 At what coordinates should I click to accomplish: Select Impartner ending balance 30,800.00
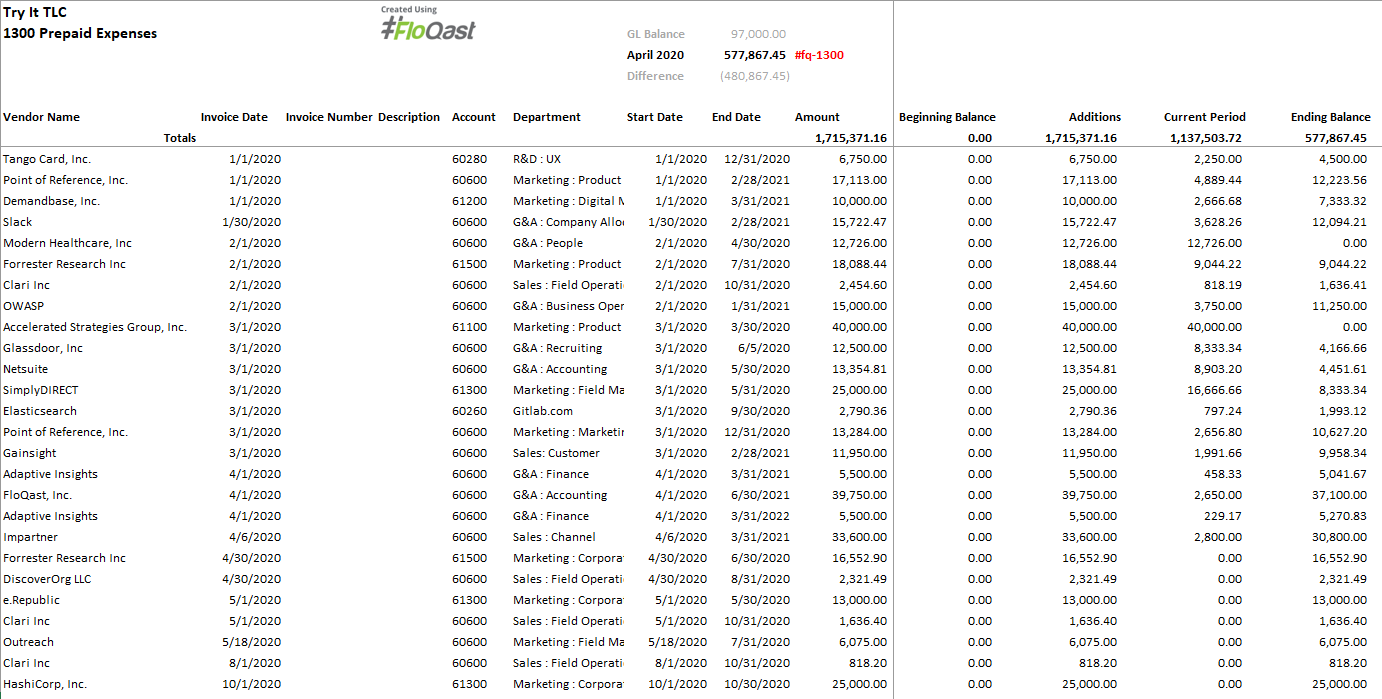tap(1340, 537)
